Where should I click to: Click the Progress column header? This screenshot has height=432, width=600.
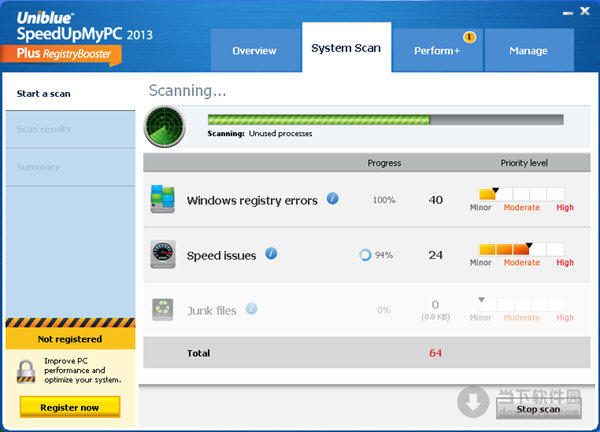coord(384,163)
